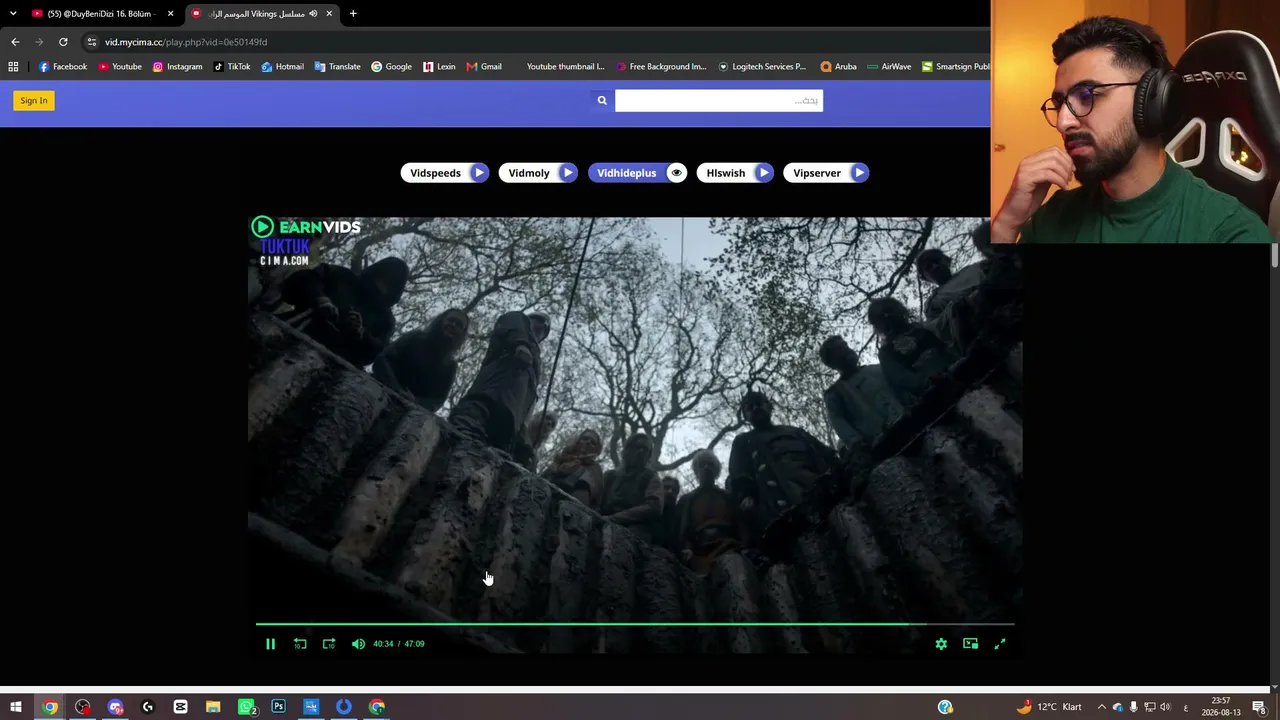Open WhatsApp from the taskbar

[x=246, y=707]
